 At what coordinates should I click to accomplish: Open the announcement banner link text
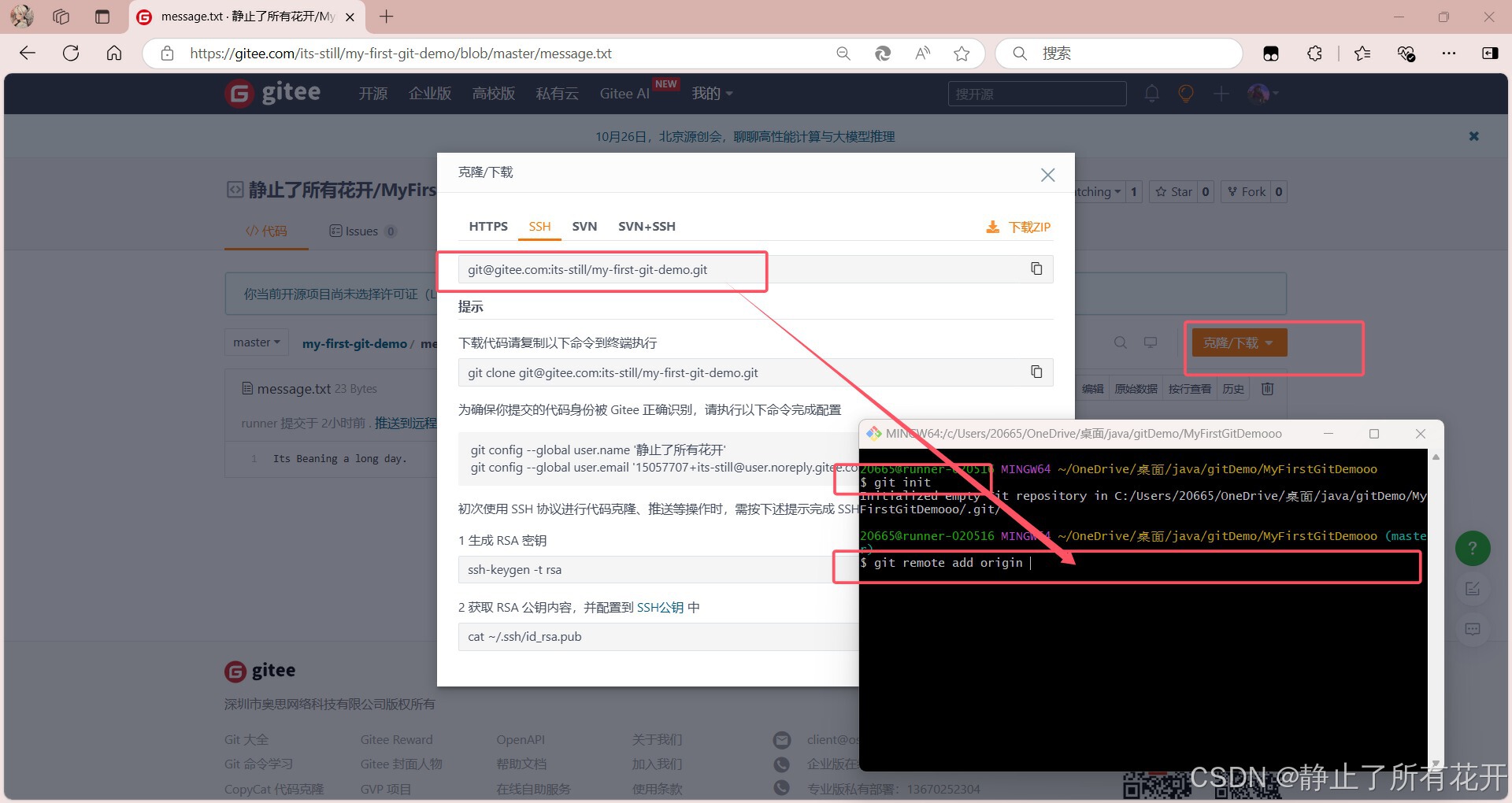745,136
